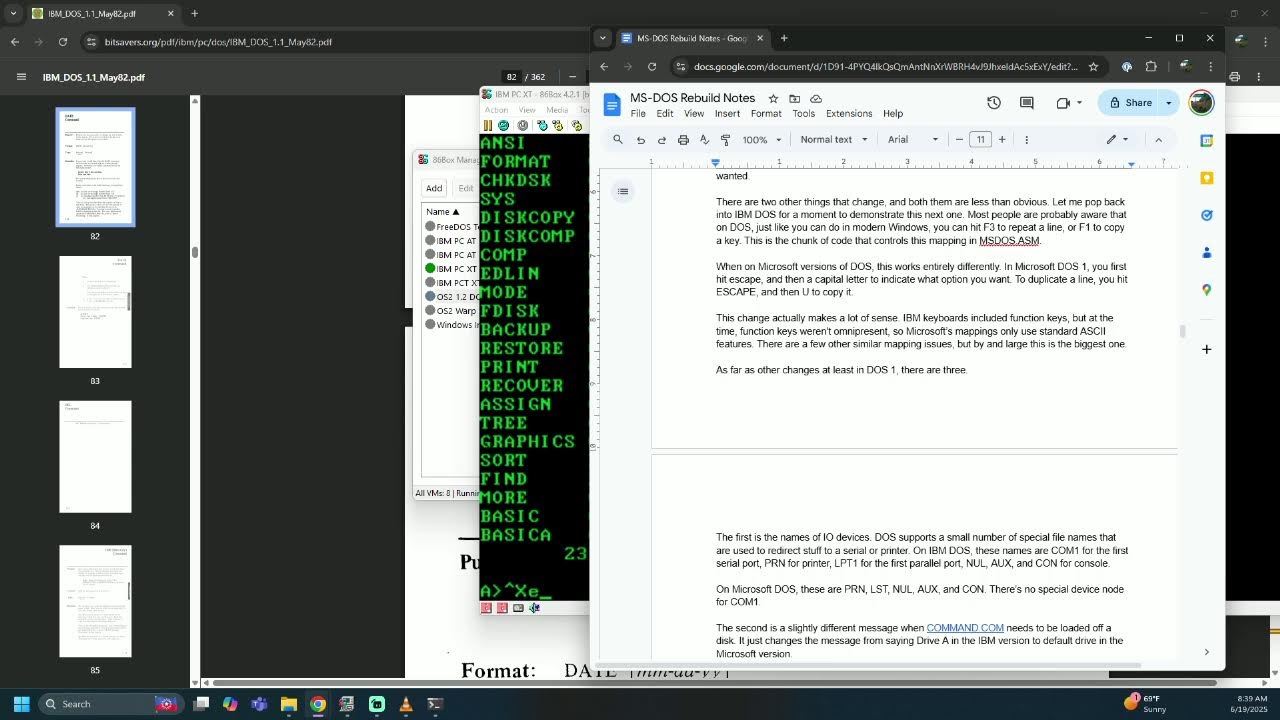Redo the last edit in Google Docs
This screenshot has width=1280, height=720.
(x=662, y=140)
